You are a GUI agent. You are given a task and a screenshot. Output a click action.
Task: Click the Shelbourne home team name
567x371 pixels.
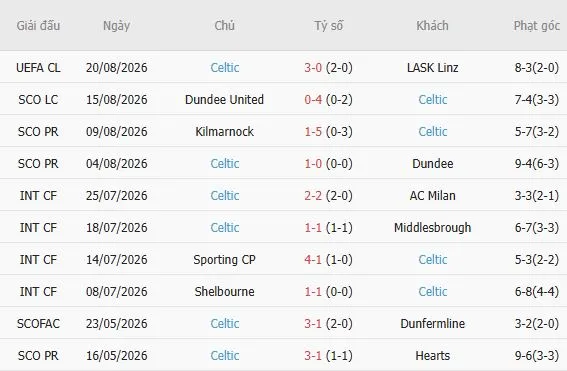click(x=224, y=291)
